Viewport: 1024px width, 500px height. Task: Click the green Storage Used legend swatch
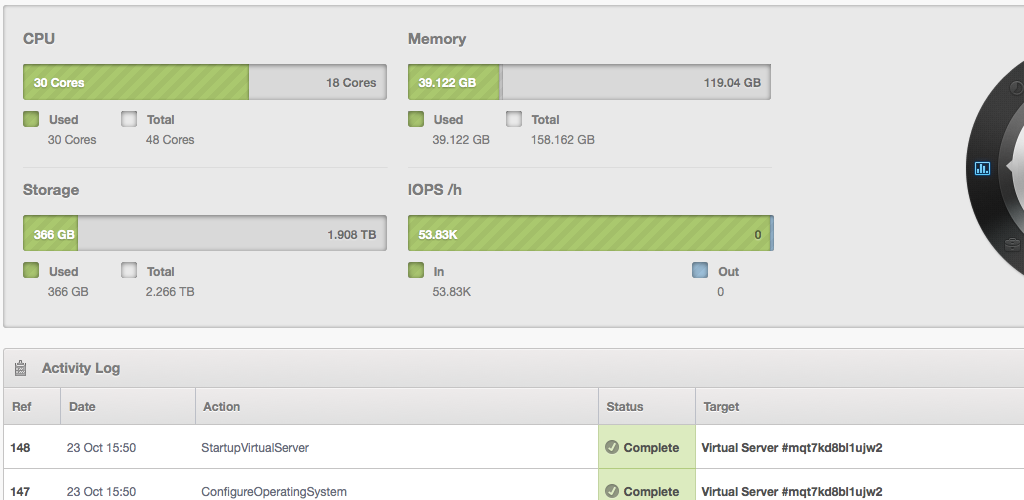(x=31, y=270)
